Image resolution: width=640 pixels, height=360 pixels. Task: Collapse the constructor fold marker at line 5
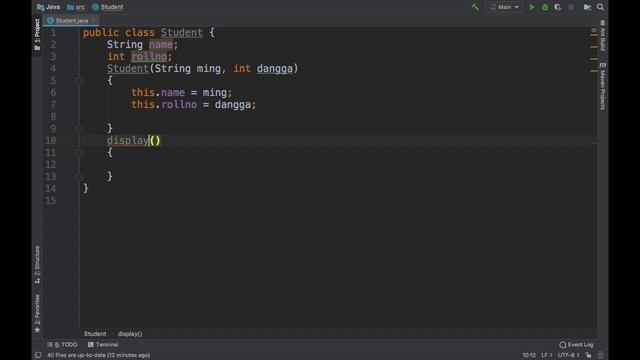(x=79, y=81)
